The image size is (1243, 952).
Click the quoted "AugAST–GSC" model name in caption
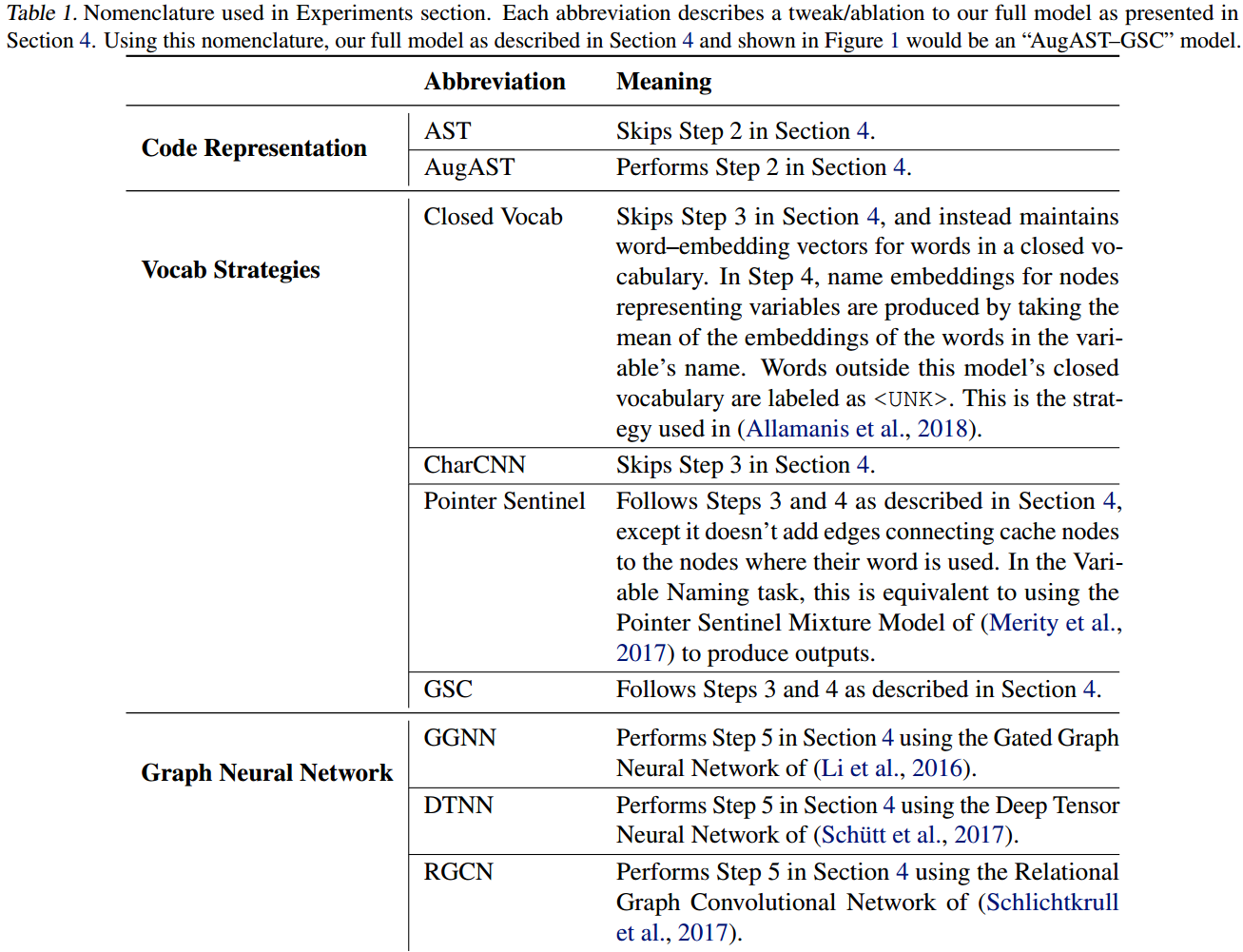click(x=1097, y=40)
